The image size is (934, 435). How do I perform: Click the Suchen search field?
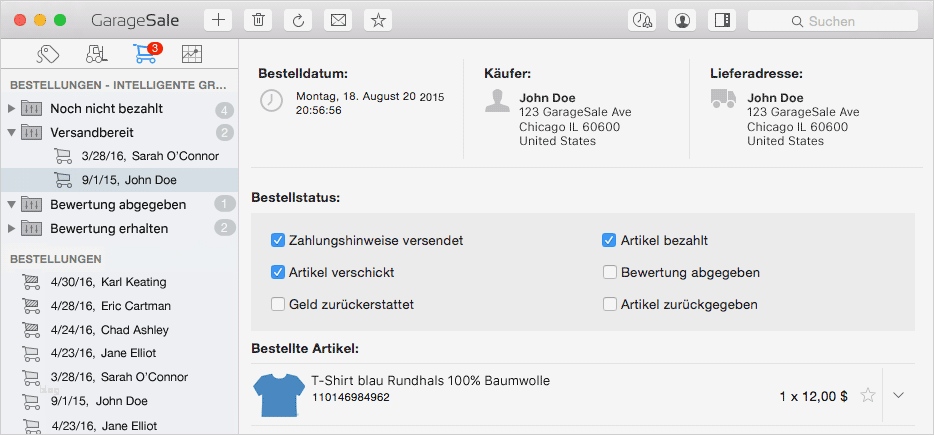point(832,20)
